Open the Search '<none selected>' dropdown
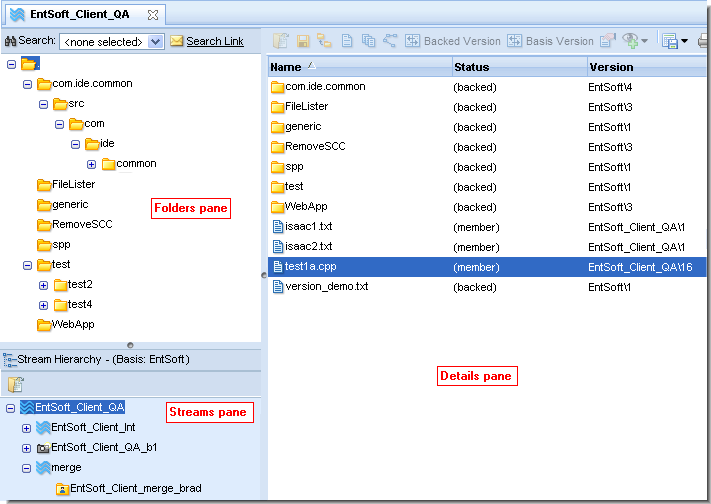The height and width of the screenshot is (504, 711). point(155,42)
